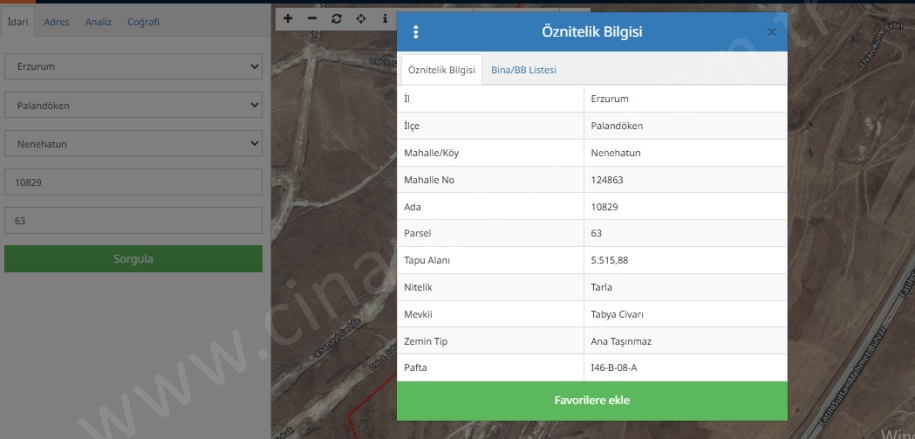Click the Ada input field with 10829
This screenshot has width=915, height=439.
pyautogui.click(x=133, y=182)
